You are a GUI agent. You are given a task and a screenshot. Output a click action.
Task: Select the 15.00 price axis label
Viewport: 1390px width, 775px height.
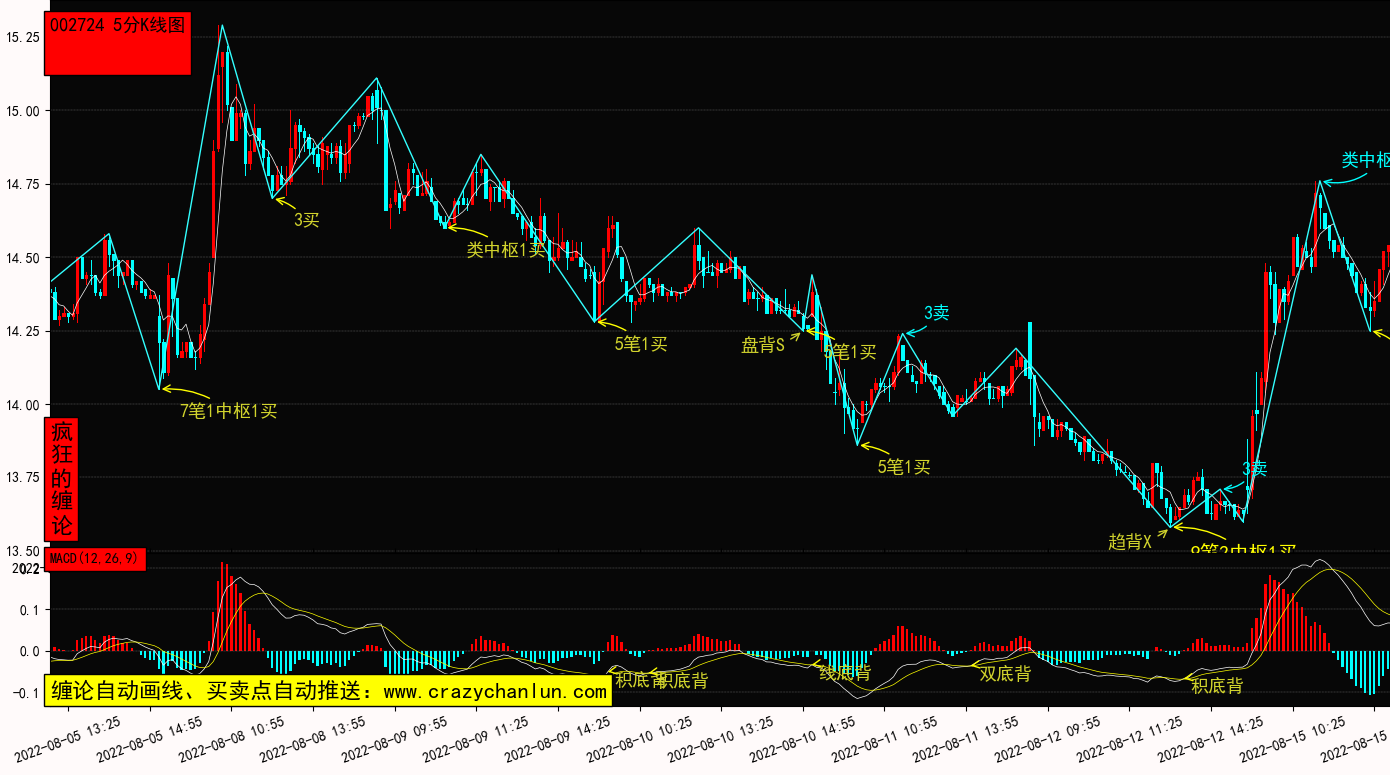click(x=22, y=111)
